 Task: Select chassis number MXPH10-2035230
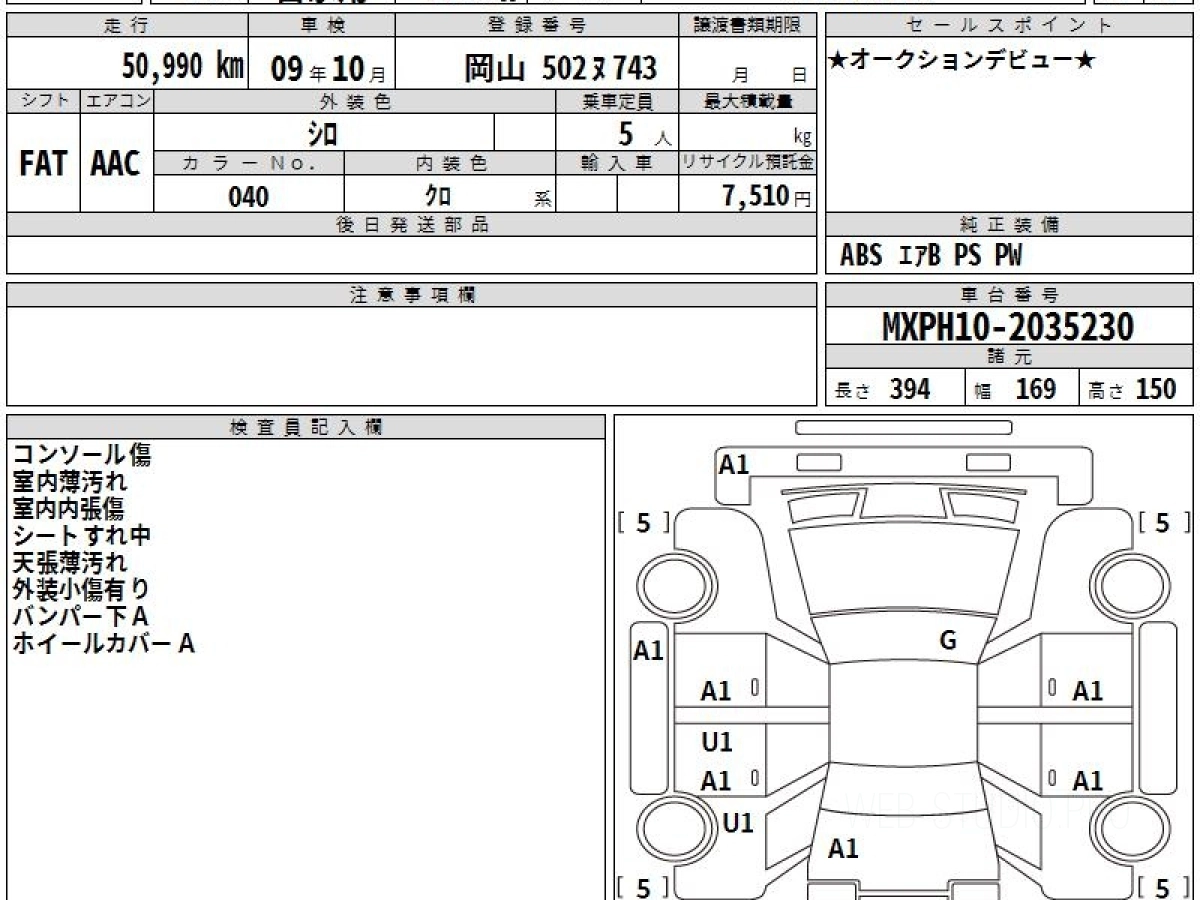coord(1008,327)
